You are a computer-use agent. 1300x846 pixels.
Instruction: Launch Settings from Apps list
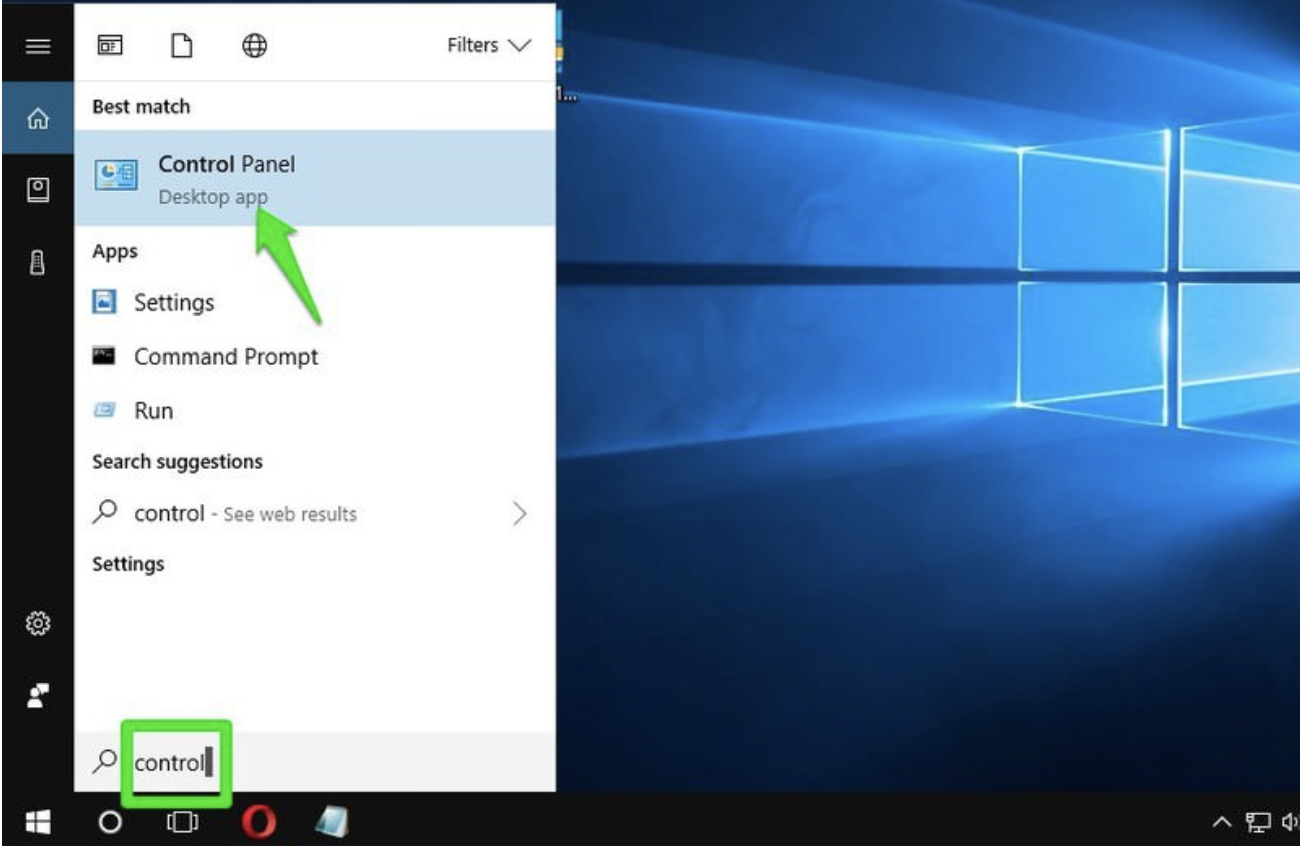point(174,302)
